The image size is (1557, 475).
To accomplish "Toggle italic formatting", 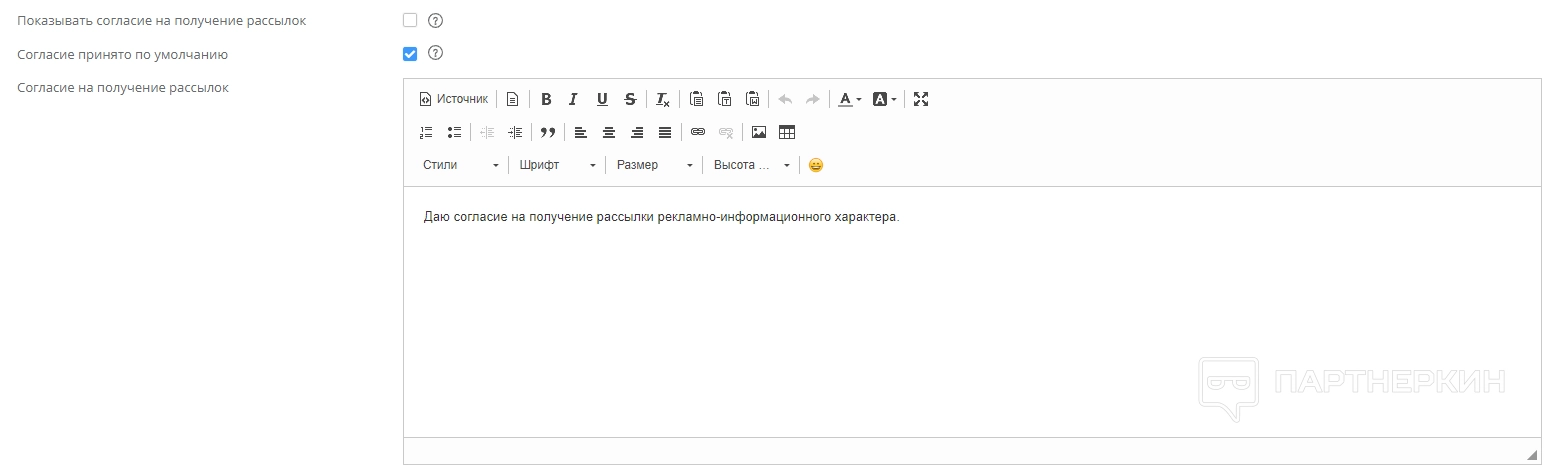I will tap(573, 99).
